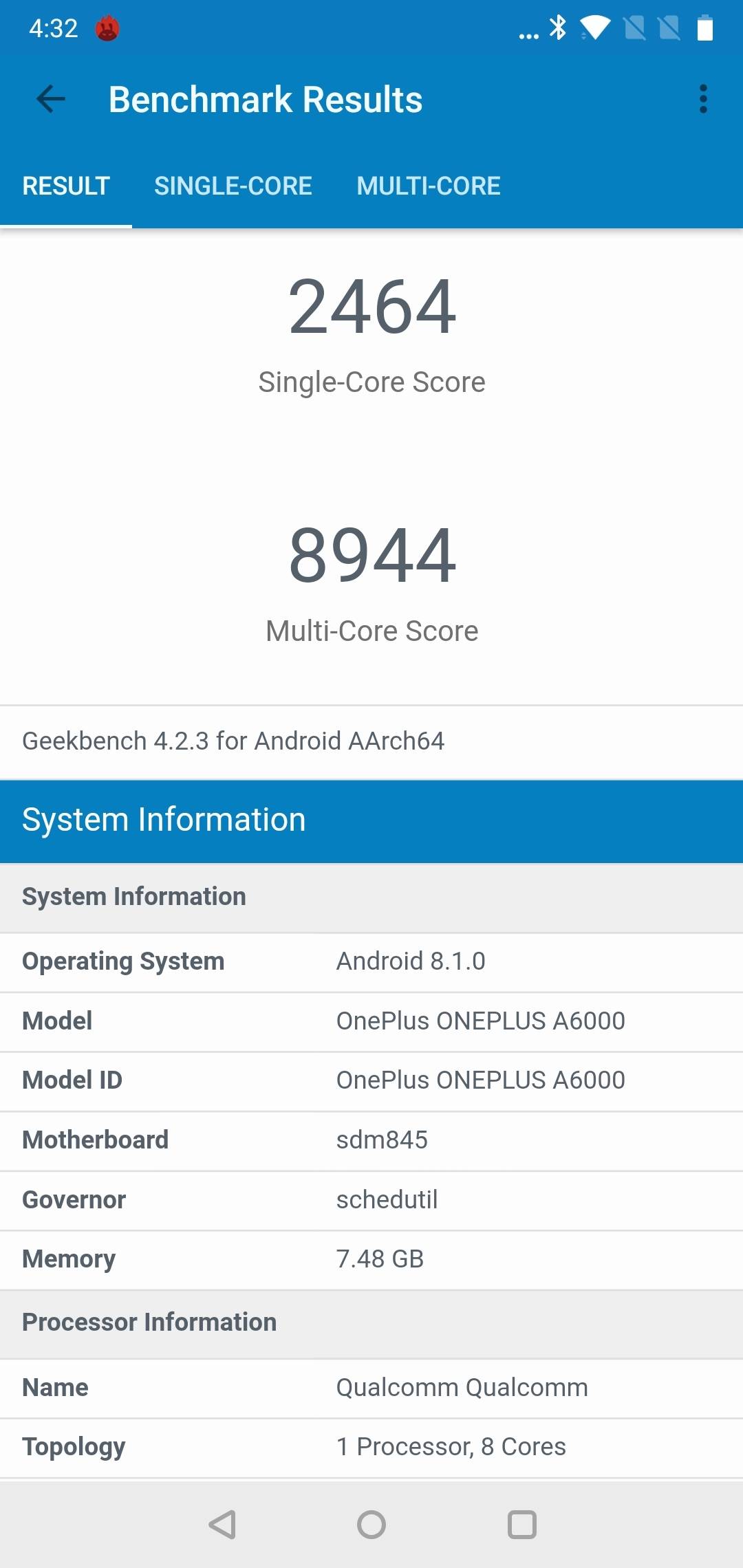This screenshot has width=743, height=1568.
Task: Tap the Model ID row label
Action: point(72,1080)
